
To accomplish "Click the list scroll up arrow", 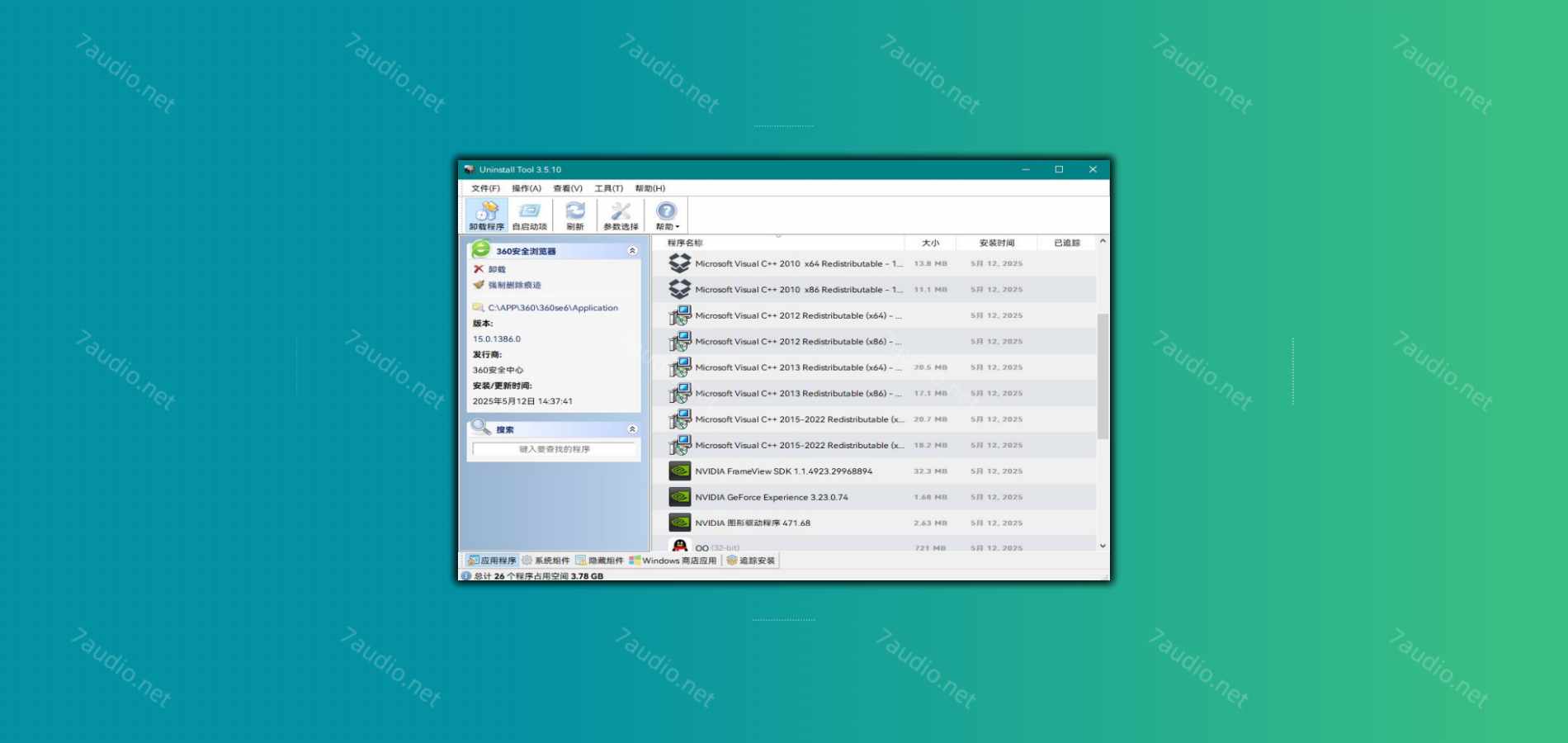I will coord(1103,241).
